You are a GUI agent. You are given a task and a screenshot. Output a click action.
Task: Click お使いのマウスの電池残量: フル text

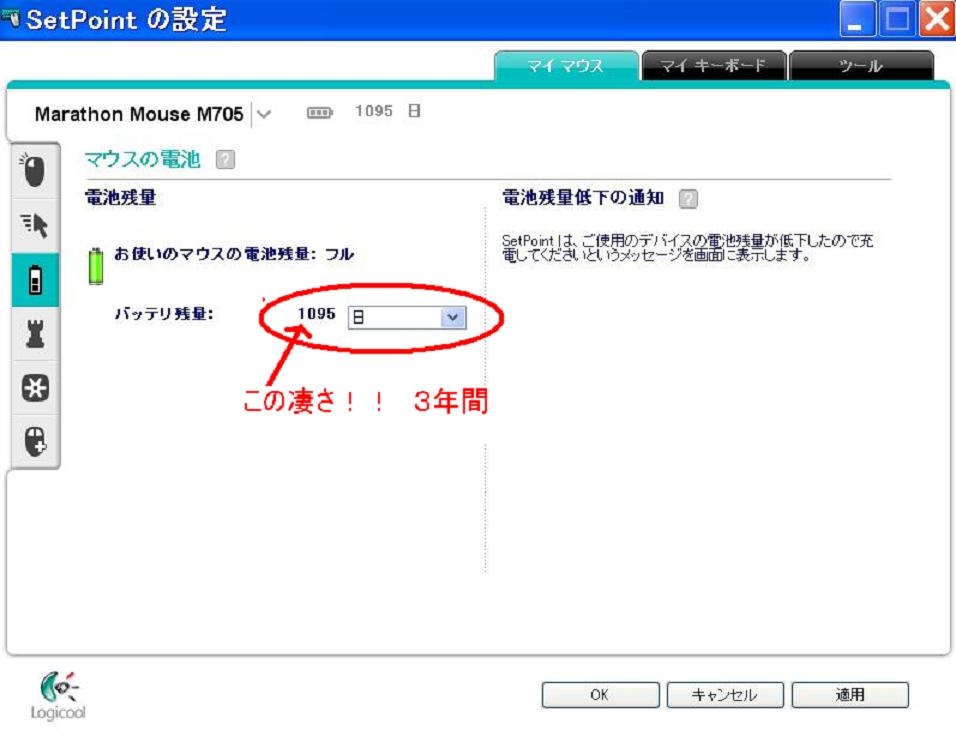pyautogui.click(x=234, y=254)
